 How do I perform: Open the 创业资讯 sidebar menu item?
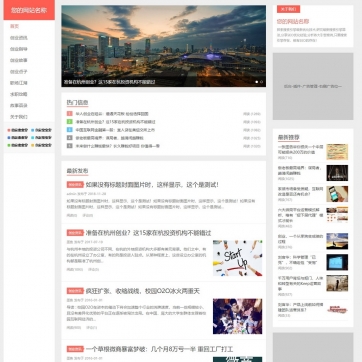[x=19, y=38]
